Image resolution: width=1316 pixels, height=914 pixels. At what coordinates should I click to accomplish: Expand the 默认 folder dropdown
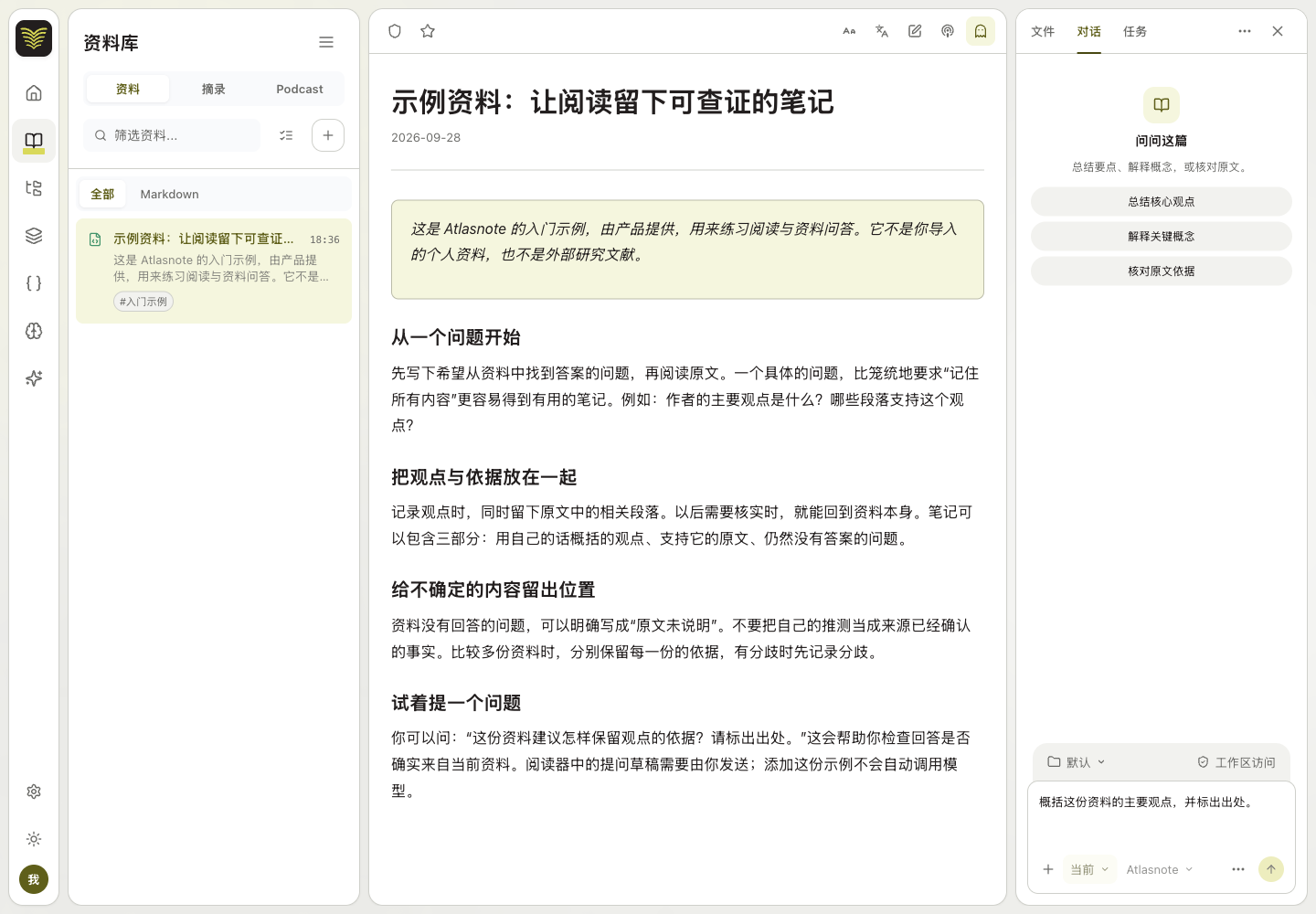(1077, 762)
